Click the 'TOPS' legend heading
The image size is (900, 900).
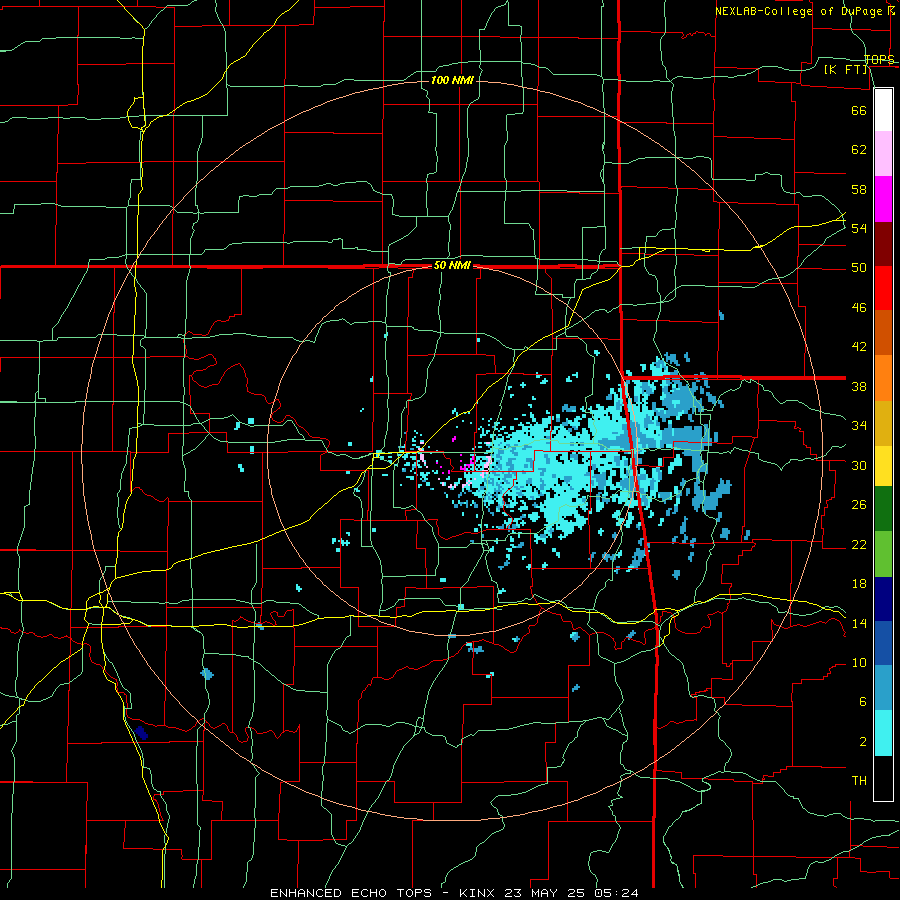click(x=879, y=59)
